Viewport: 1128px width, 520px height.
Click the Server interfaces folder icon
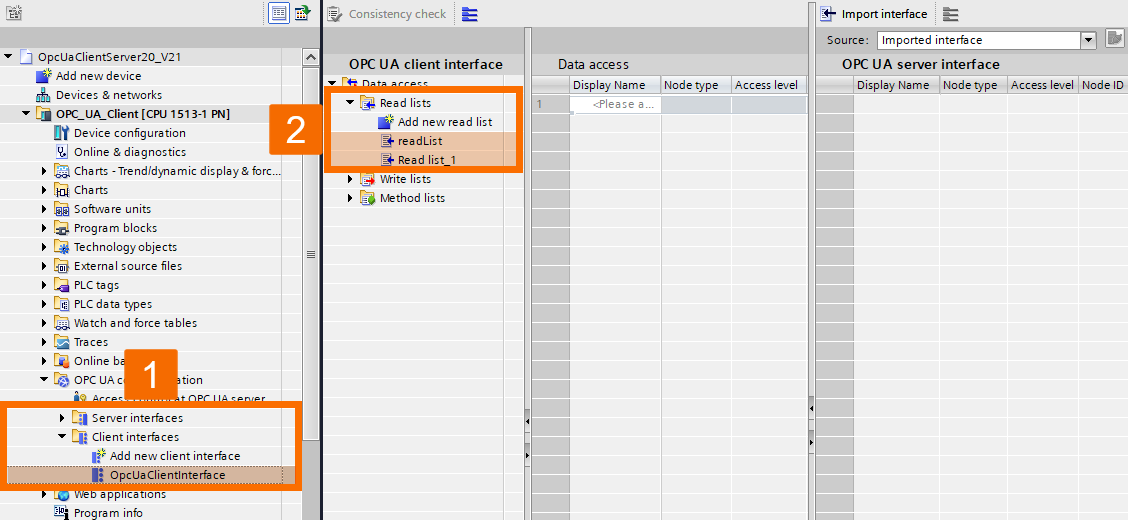click(x=80, y=418)
